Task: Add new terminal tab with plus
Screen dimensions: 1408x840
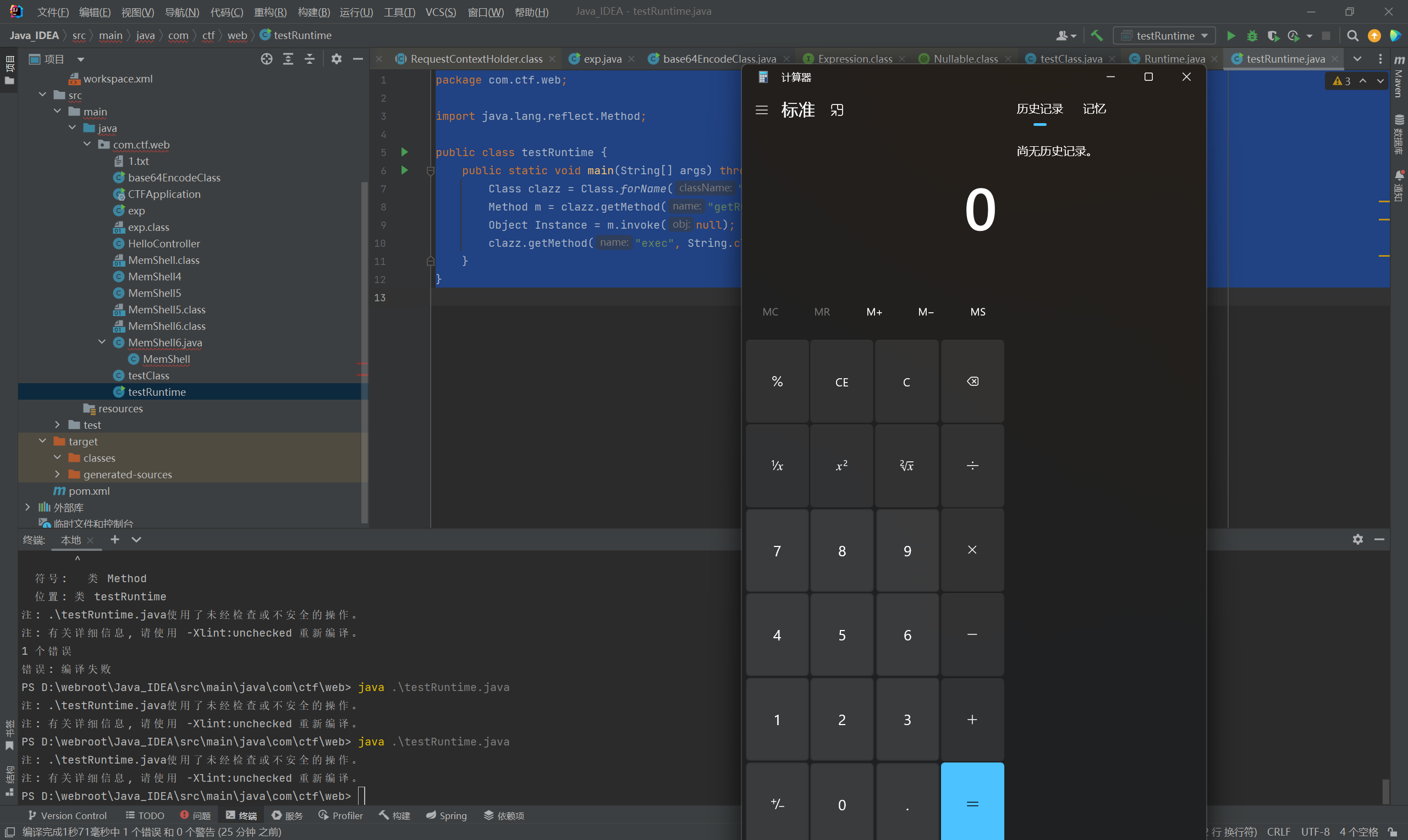Action: click(115, 539)
